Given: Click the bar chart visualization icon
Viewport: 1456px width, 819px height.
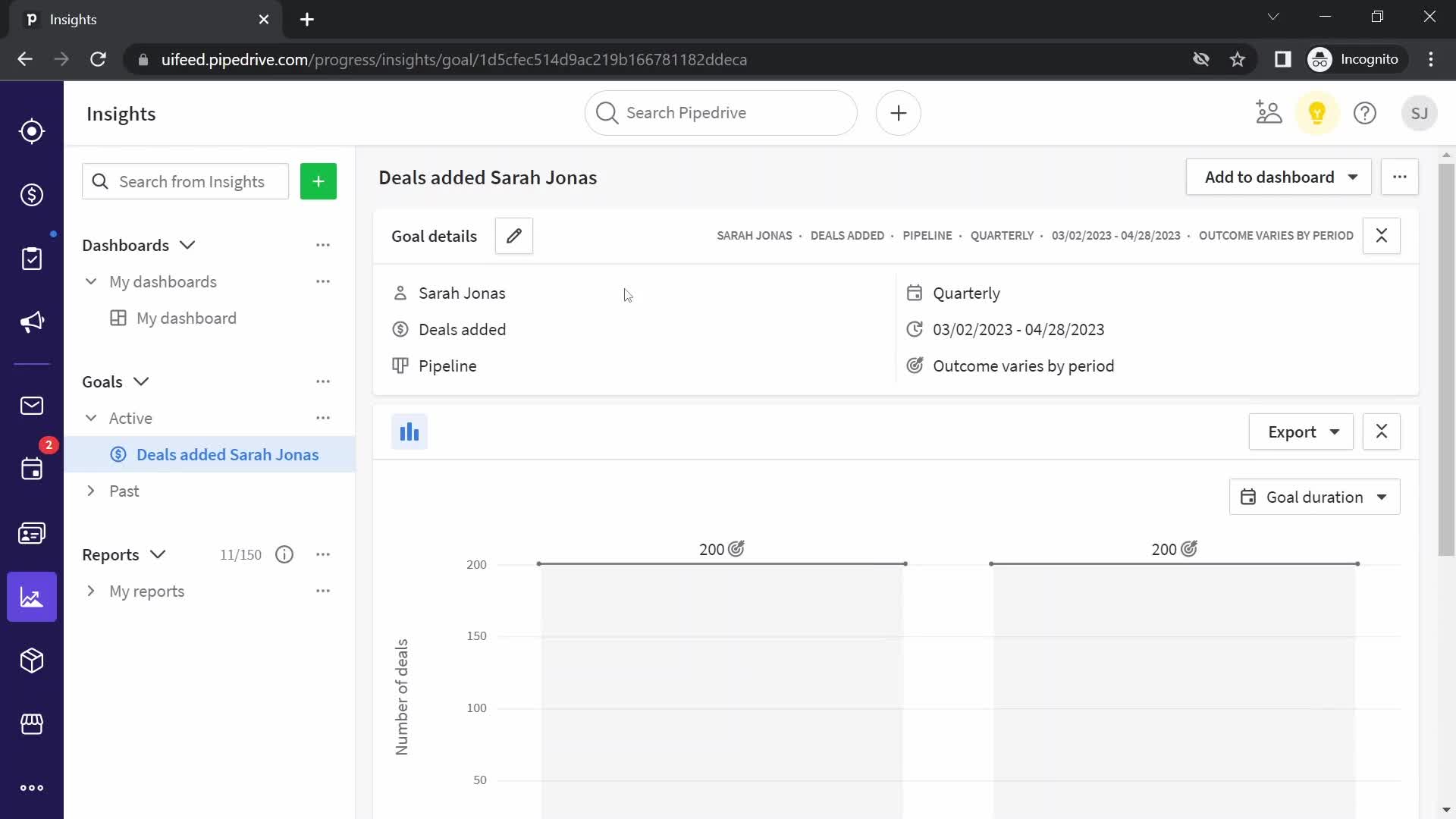Looking at the screenshot, I should coord(409,431).
